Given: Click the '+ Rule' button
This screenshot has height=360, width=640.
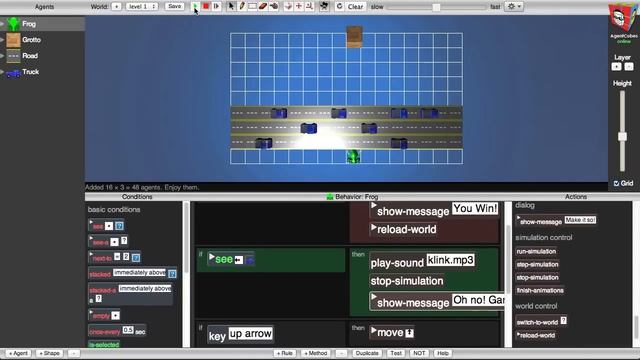Looking at the screenshot, I should click(x=284, y=353).
